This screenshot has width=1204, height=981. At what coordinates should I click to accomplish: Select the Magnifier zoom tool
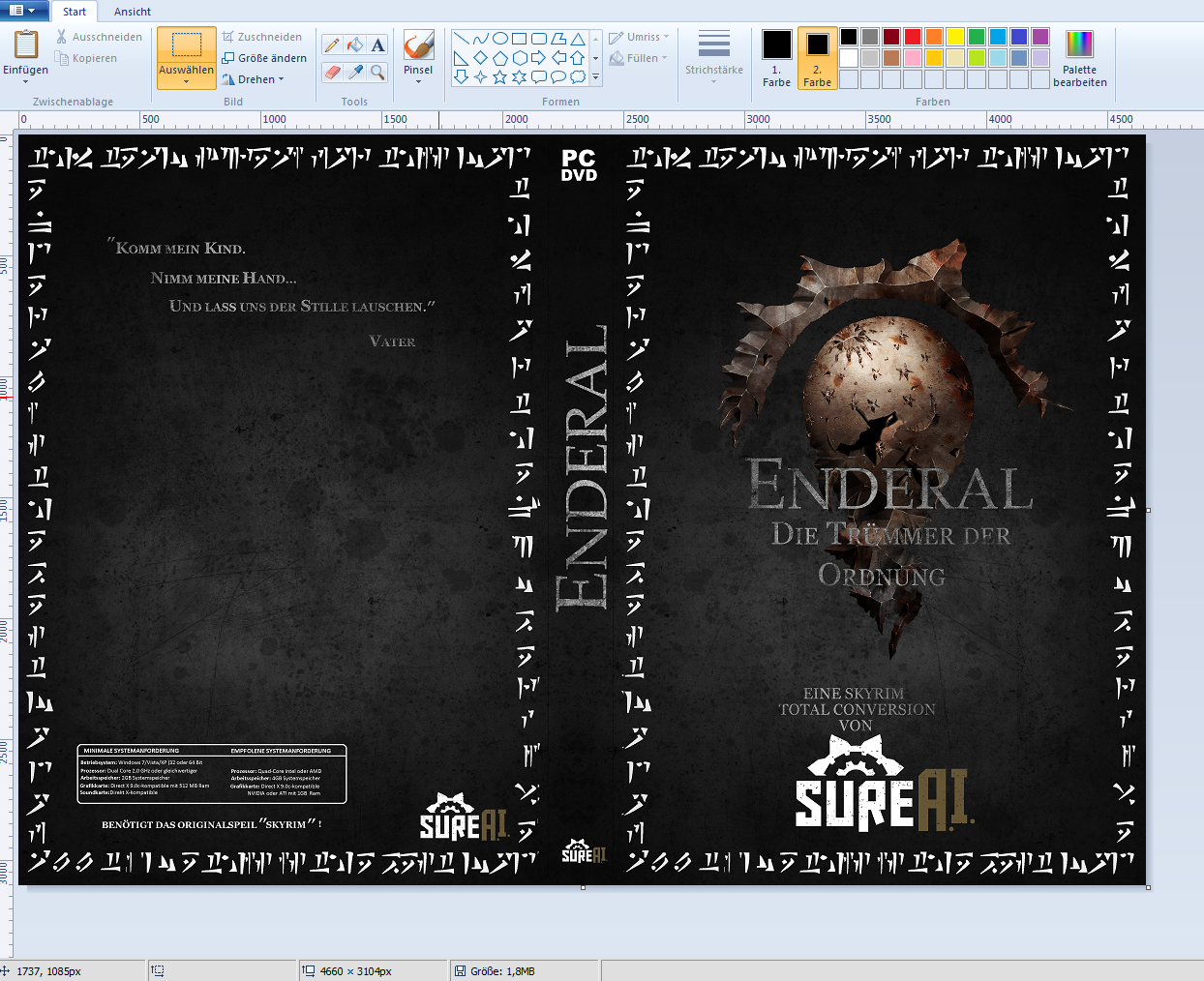click(x=378, y=73)
